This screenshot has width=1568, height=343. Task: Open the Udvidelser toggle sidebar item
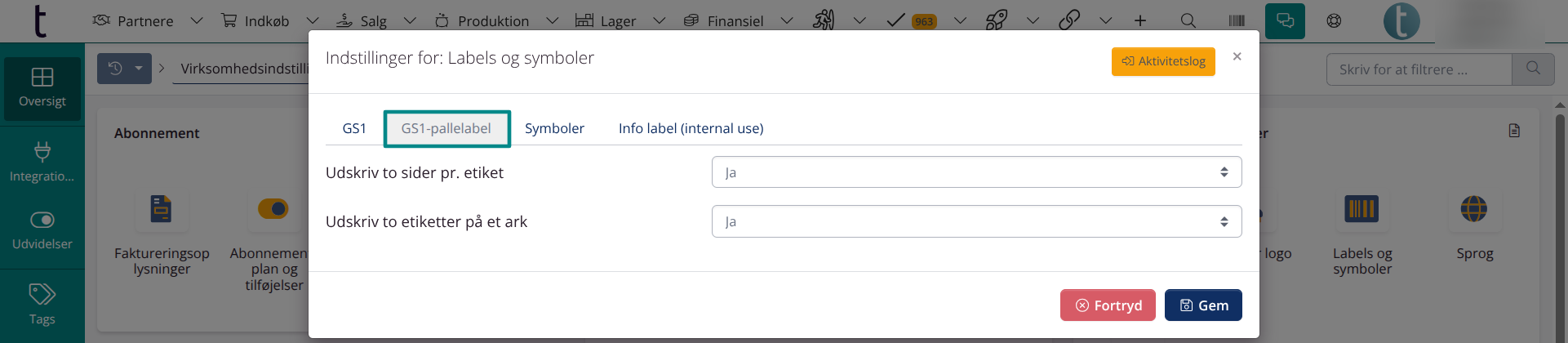pos(42,230)
